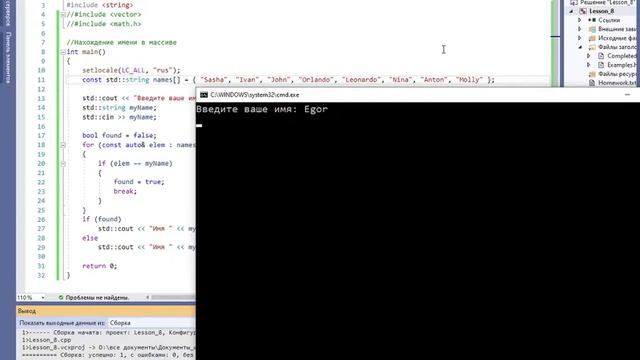The width and height of the screenshot is (640, 360).
Task: Collapse the int main() code block fold marker
Action: (63, 52)
